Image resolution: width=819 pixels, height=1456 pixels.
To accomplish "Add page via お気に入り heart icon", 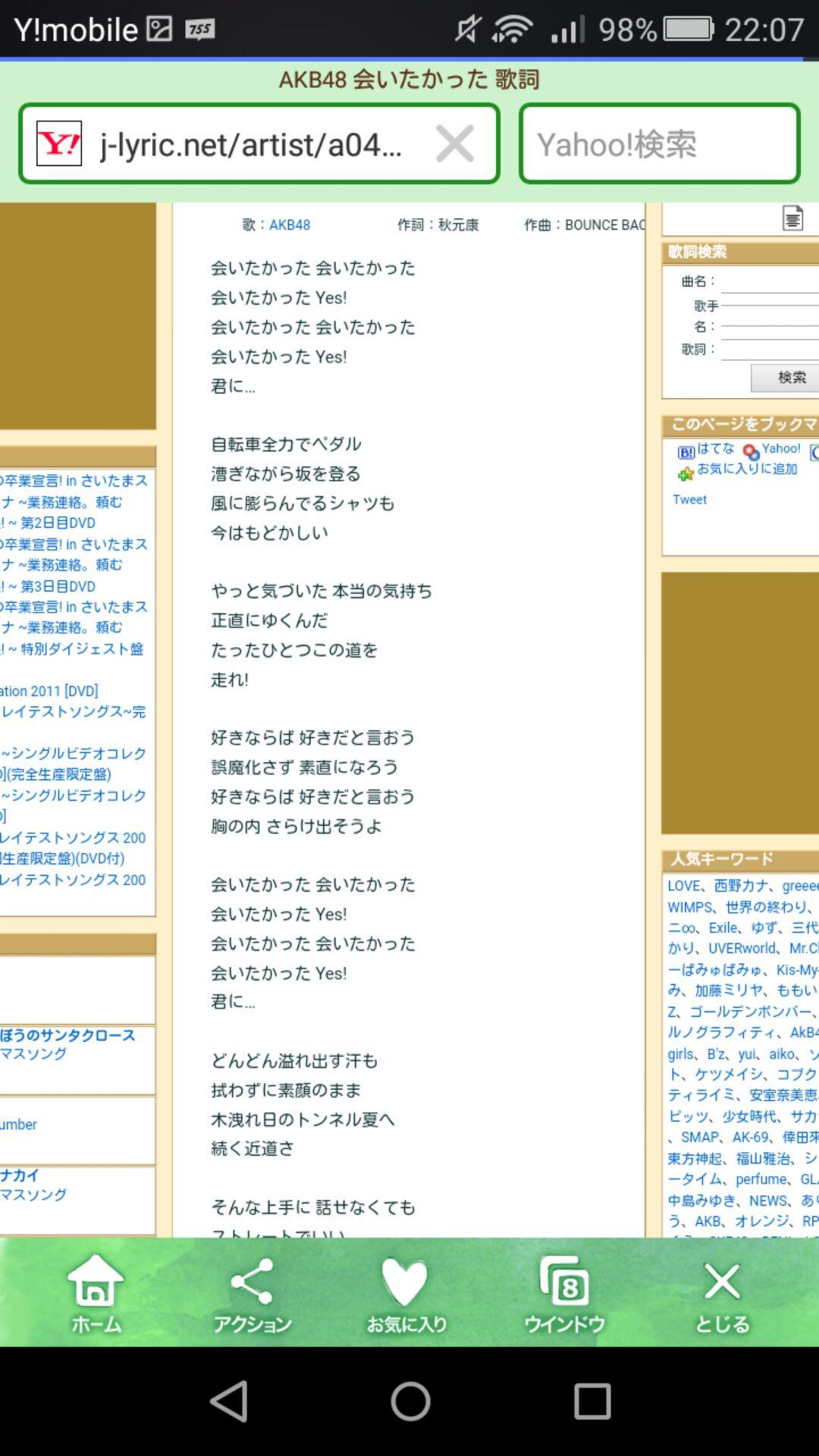I will click(406, 1293).
